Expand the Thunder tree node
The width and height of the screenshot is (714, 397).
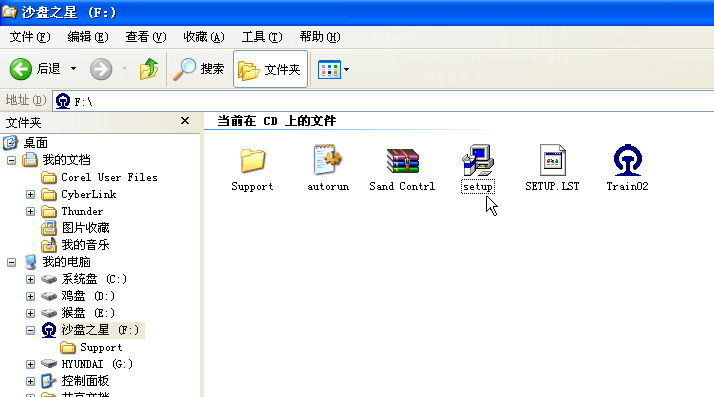(31, 212)
